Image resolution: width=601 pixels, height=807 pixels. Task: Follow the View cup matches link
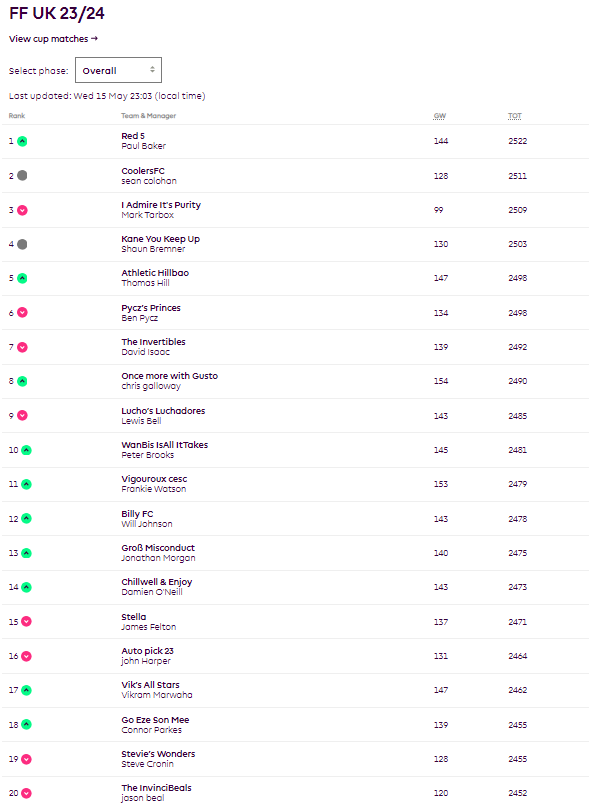tap(53, 38)
